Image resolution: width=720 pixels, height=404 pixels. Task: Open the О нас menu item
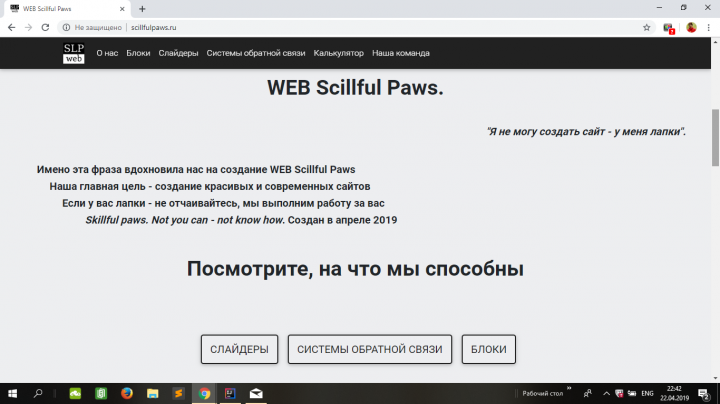pos(107,53)
